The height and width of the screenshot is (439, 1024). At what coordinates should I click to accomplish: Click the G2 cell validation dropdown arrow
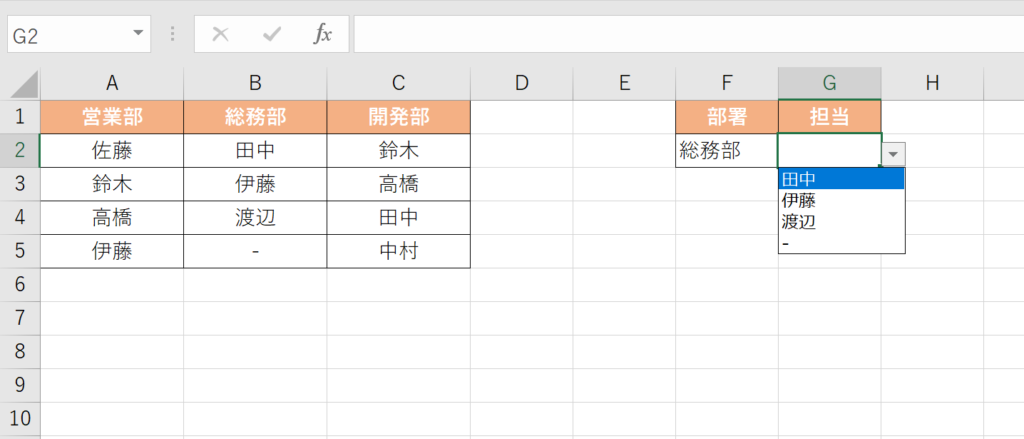click(894, 153)
